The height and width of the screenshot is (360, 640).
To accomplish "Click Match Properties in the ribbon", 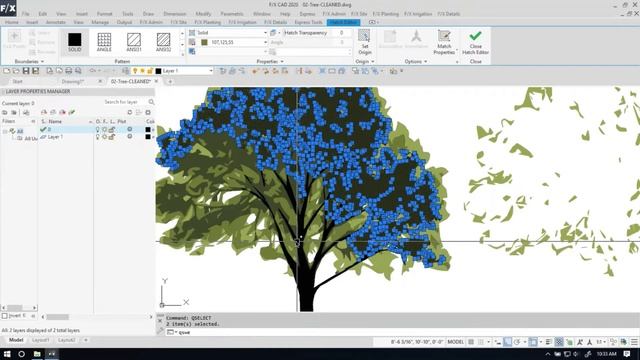I will [444, 42].
